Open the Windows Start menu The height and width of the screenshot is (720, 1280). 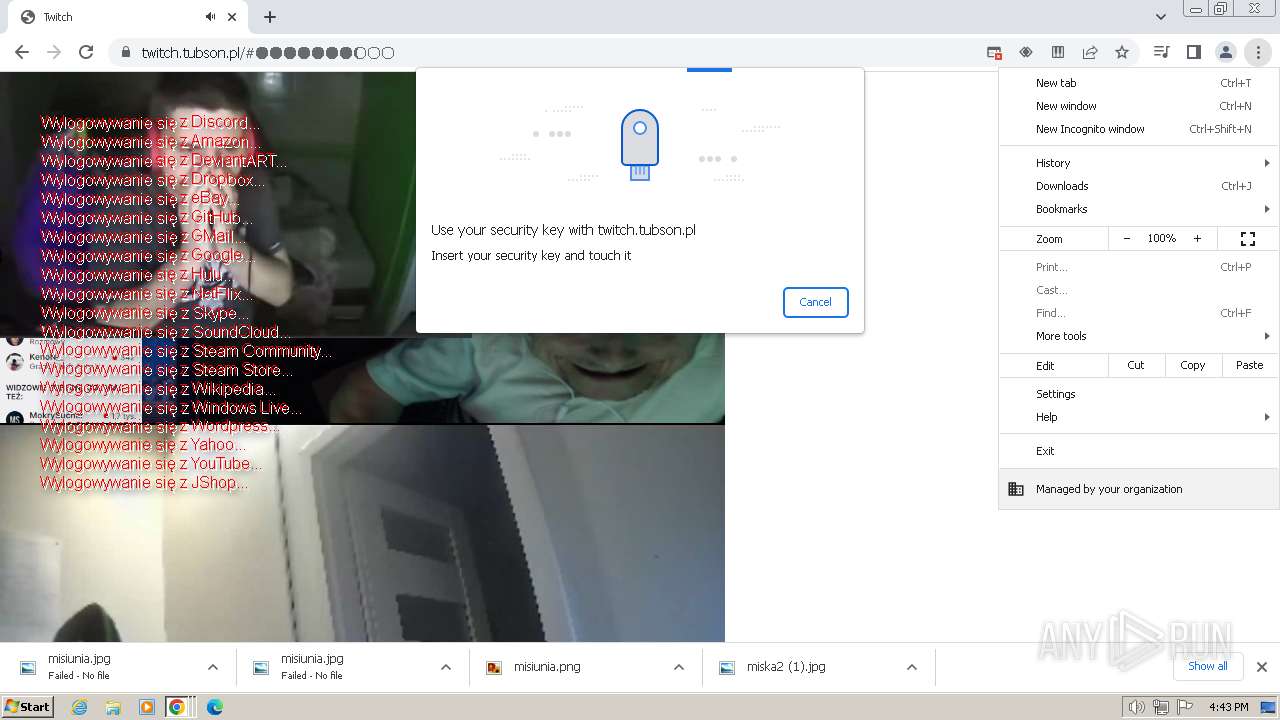[x=28, y=707]
